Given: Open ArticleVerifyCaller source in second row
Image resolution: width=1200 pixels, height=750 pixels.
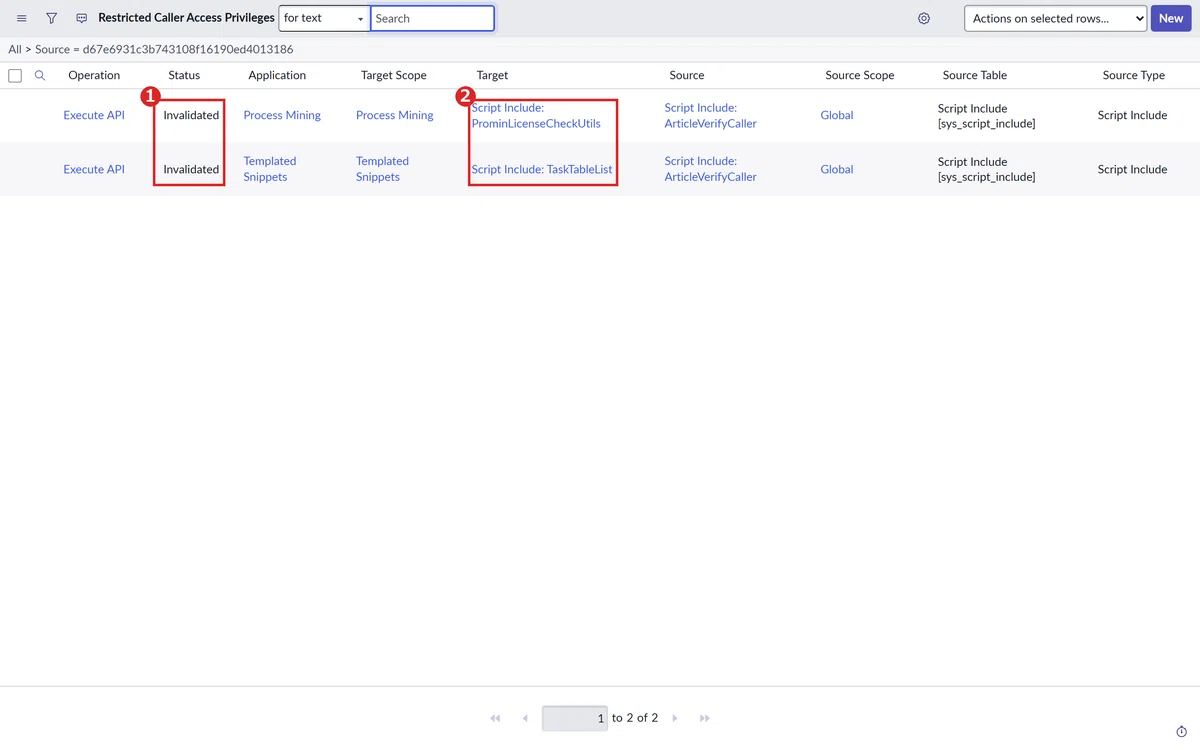Looking at the screenshot, I should click(x=711, y=169).
